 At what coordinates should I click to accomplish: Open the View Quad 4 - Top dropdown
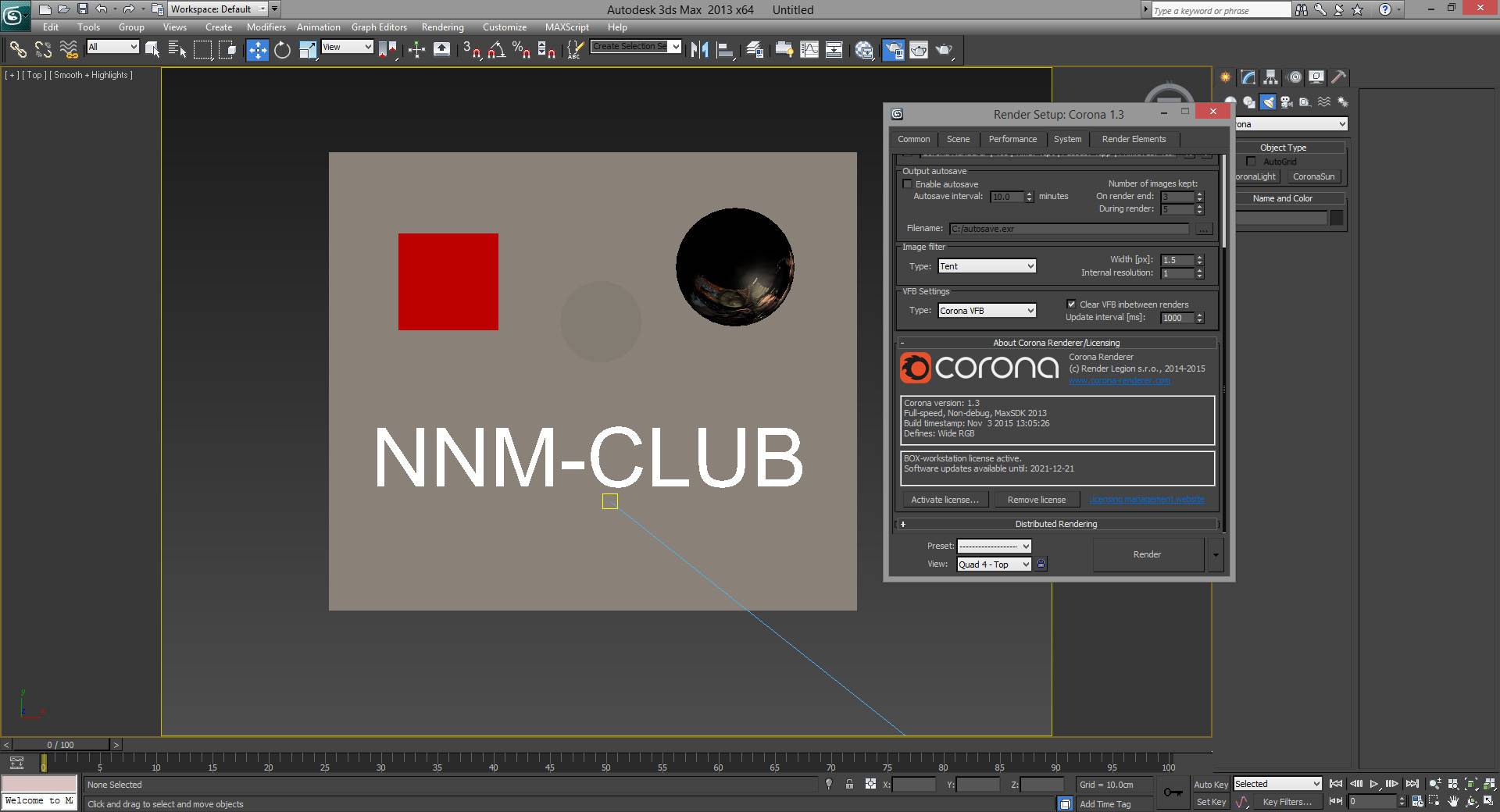coord(994,564)
